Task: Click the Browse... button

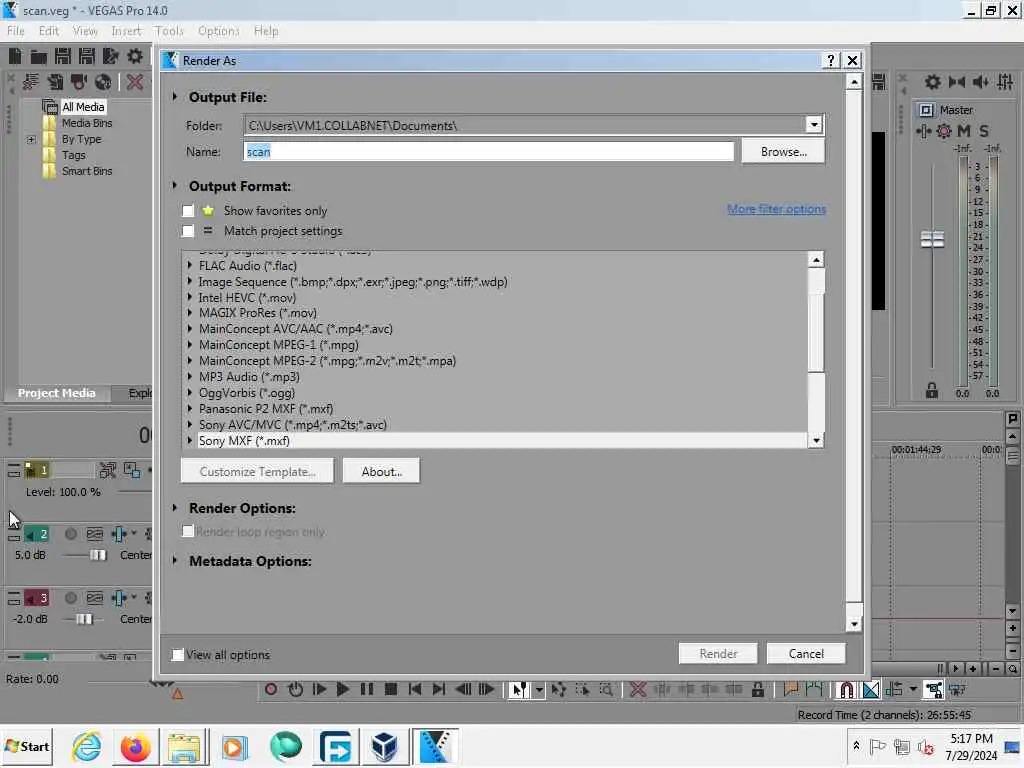Action: click(783, 152)
